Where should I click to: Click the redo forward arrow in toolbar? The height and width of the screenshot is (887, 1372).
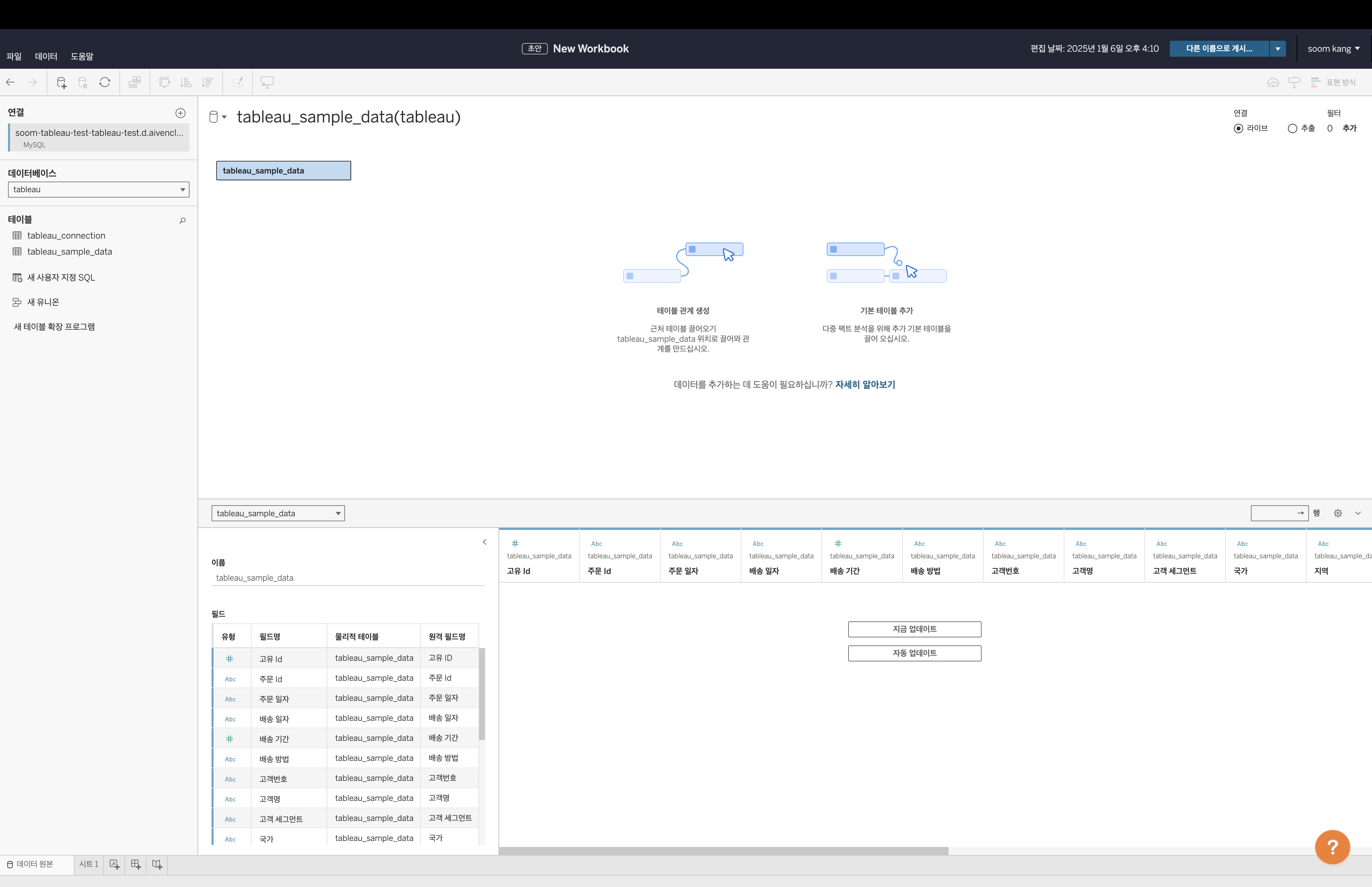coord(33,82)
